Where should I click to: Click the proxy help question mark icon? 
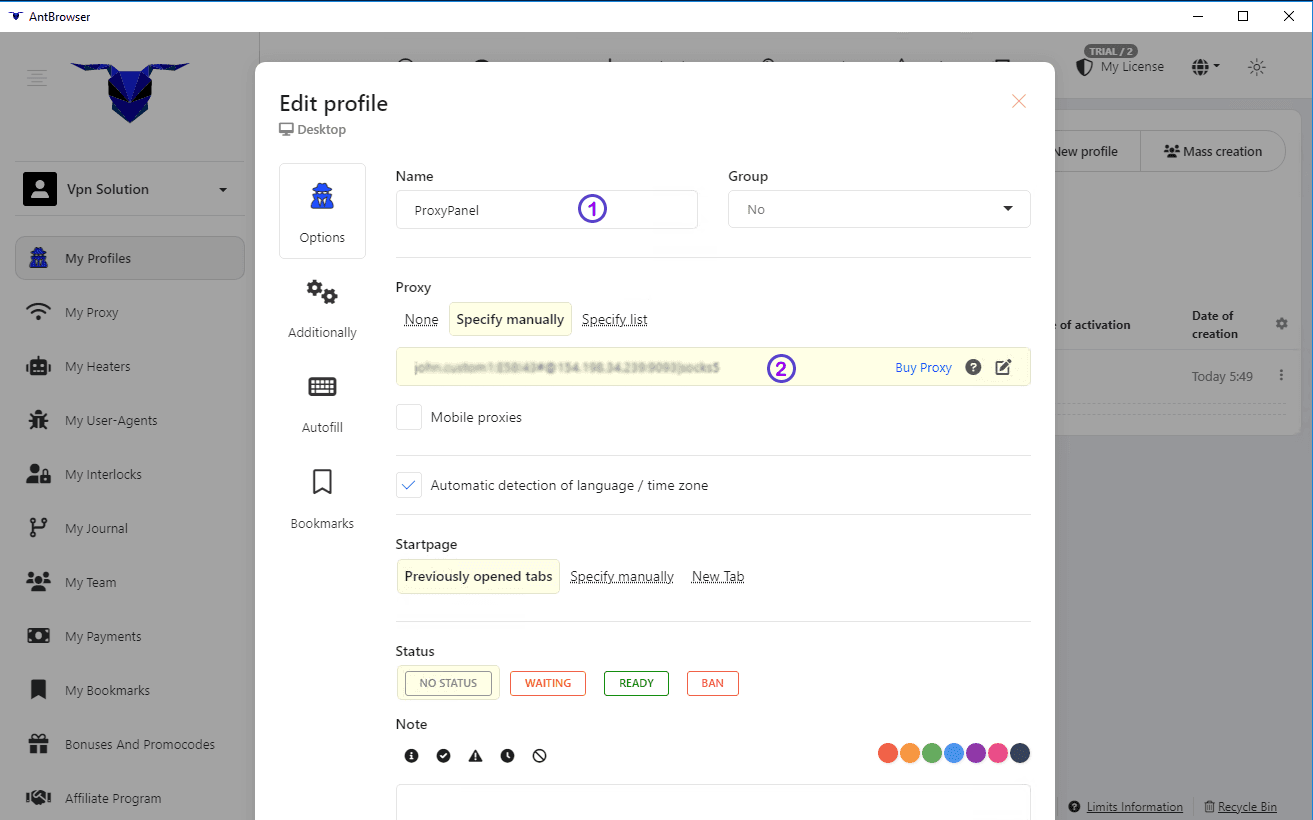(x=973, y=367)
